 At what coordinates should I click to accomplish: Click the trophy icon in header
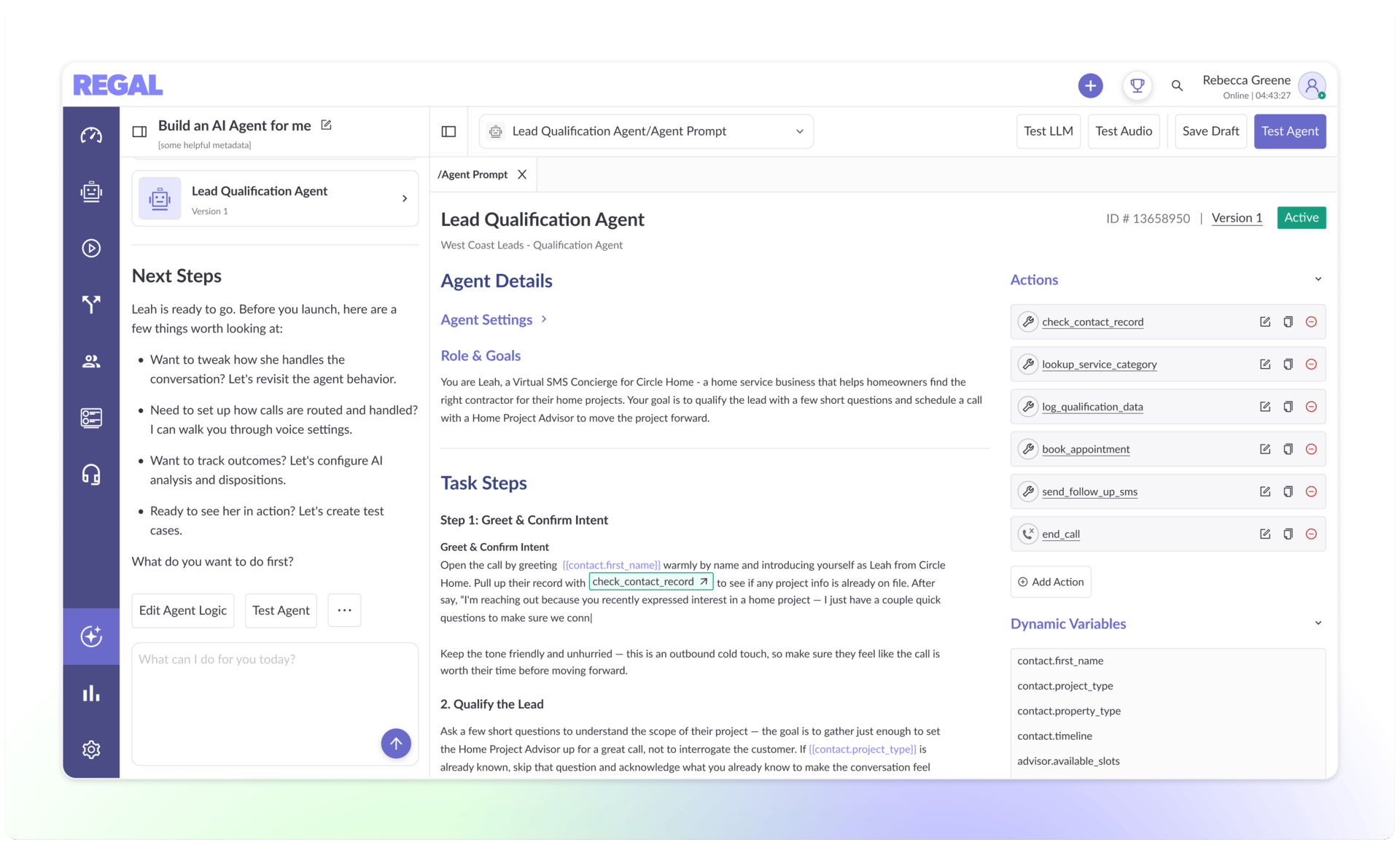pos(1137,86)
